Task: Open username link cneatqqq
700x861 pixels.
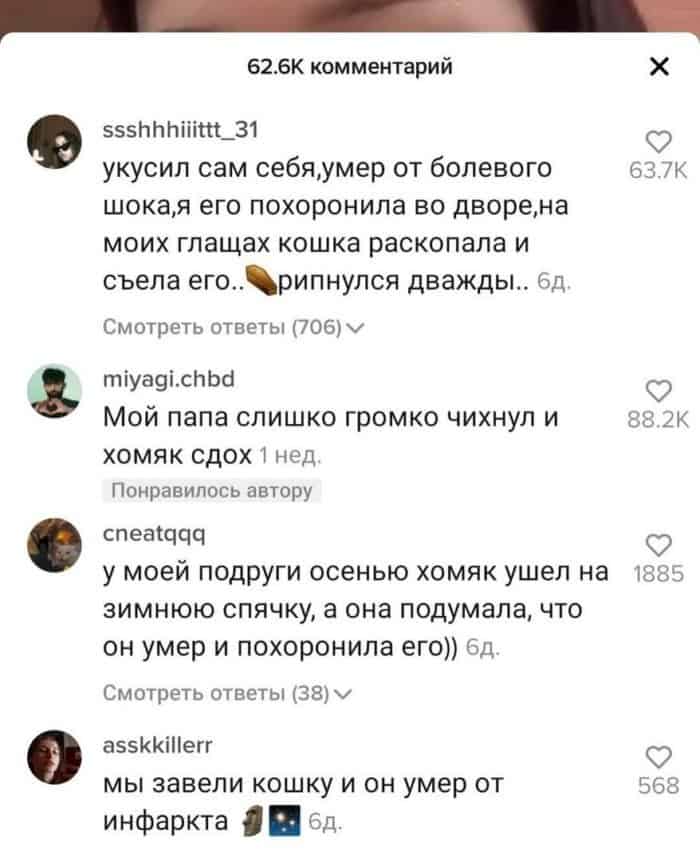Action: [x=154, y=534]
